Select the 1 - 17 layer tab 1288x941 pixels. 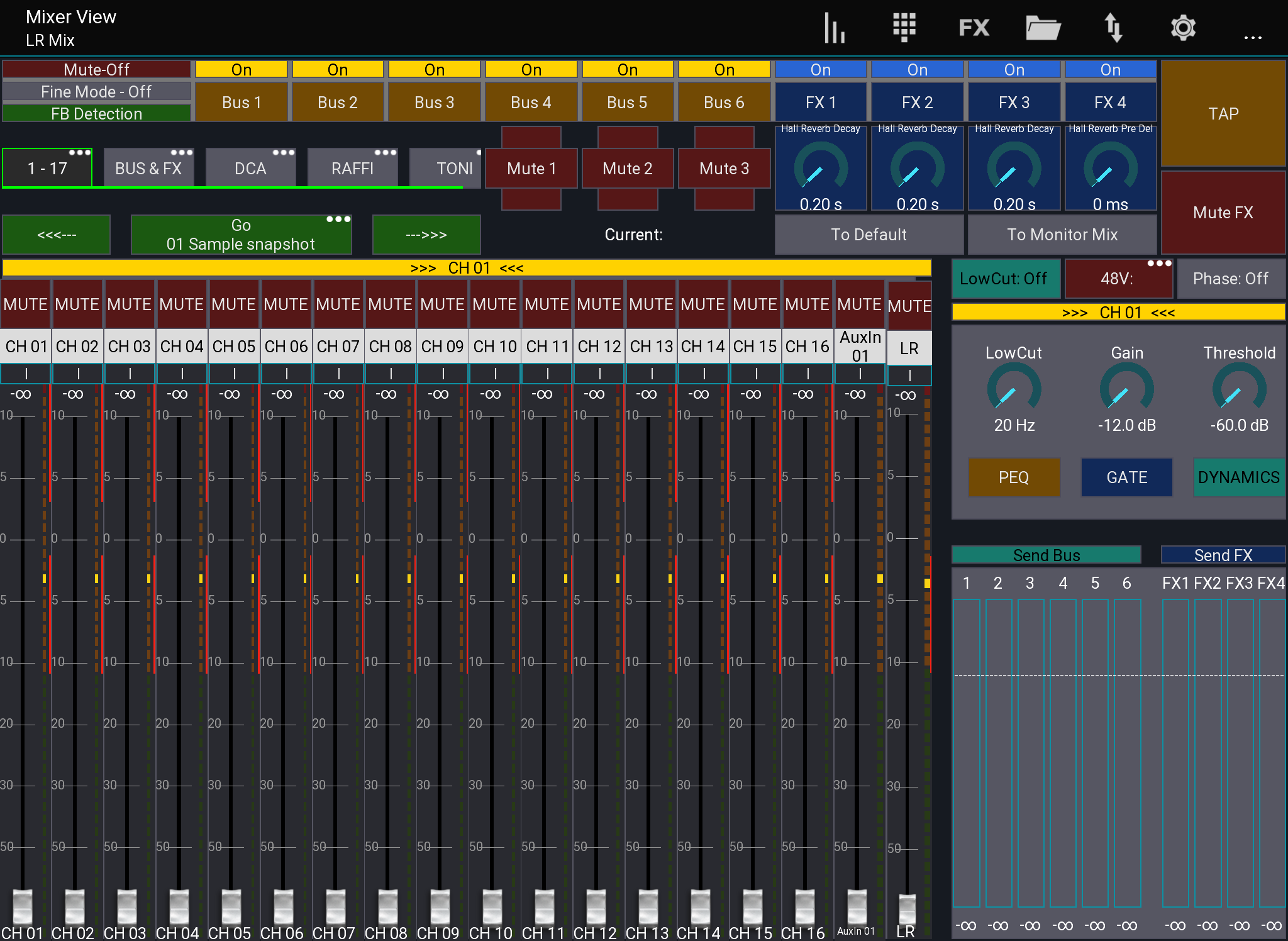(47, 168)
